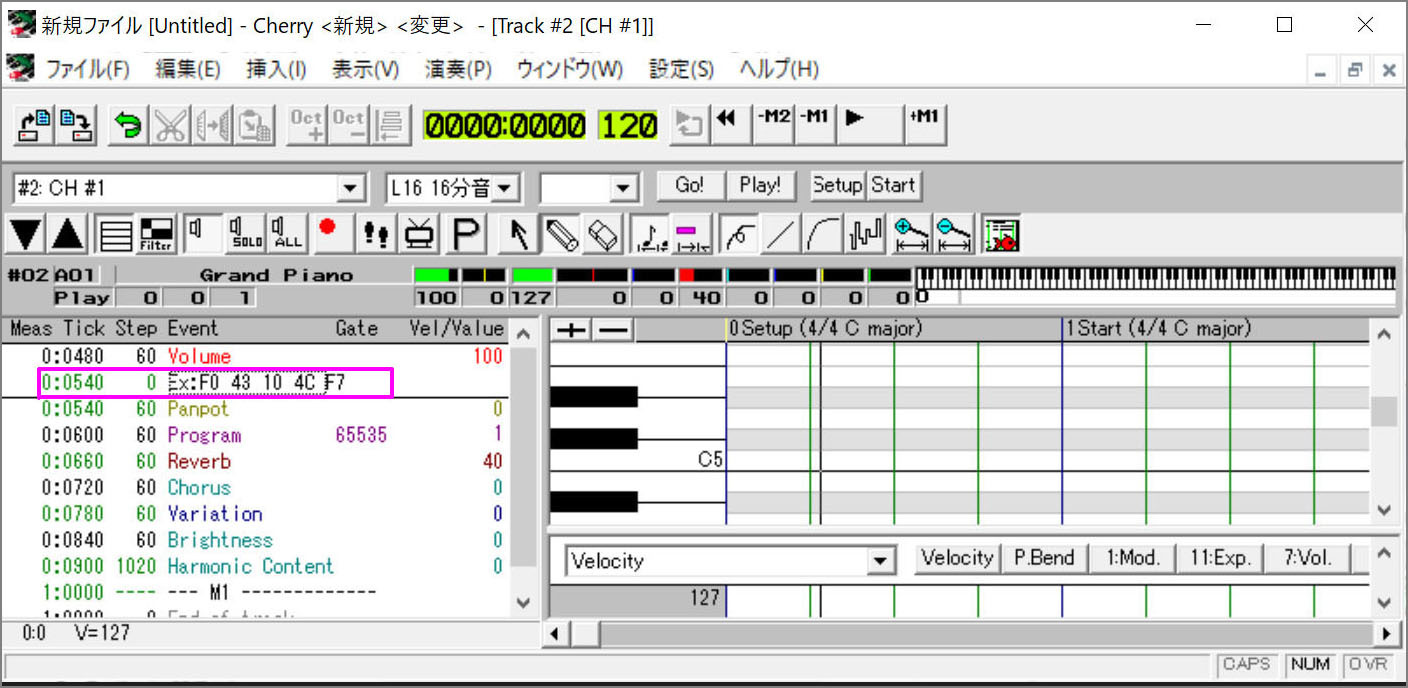This screenshot has width=1408, height=688.
Task: Click the down triangle previous track icon
Action: (27, 234)
